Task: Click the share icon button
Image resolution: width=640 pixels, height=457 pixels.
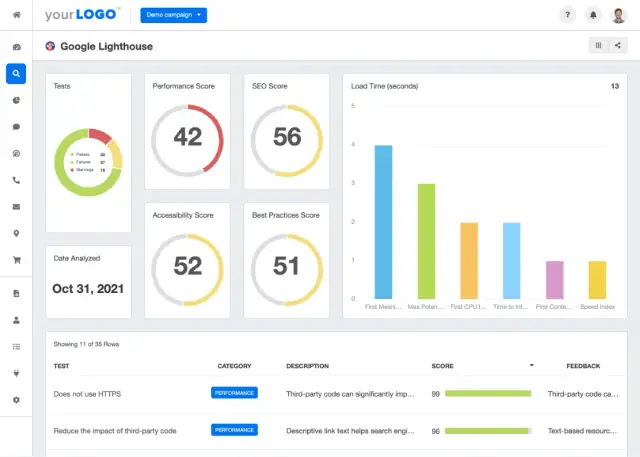Action: click(617, 45)
